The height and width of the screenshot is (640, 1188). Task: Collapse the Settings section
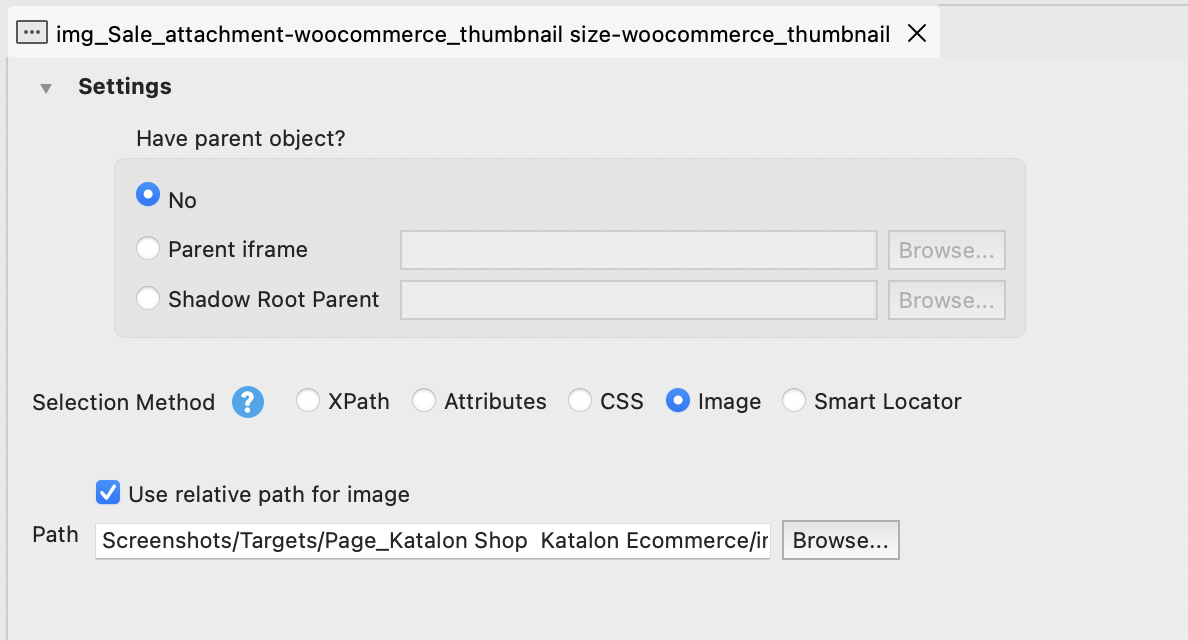click(45, 88)
